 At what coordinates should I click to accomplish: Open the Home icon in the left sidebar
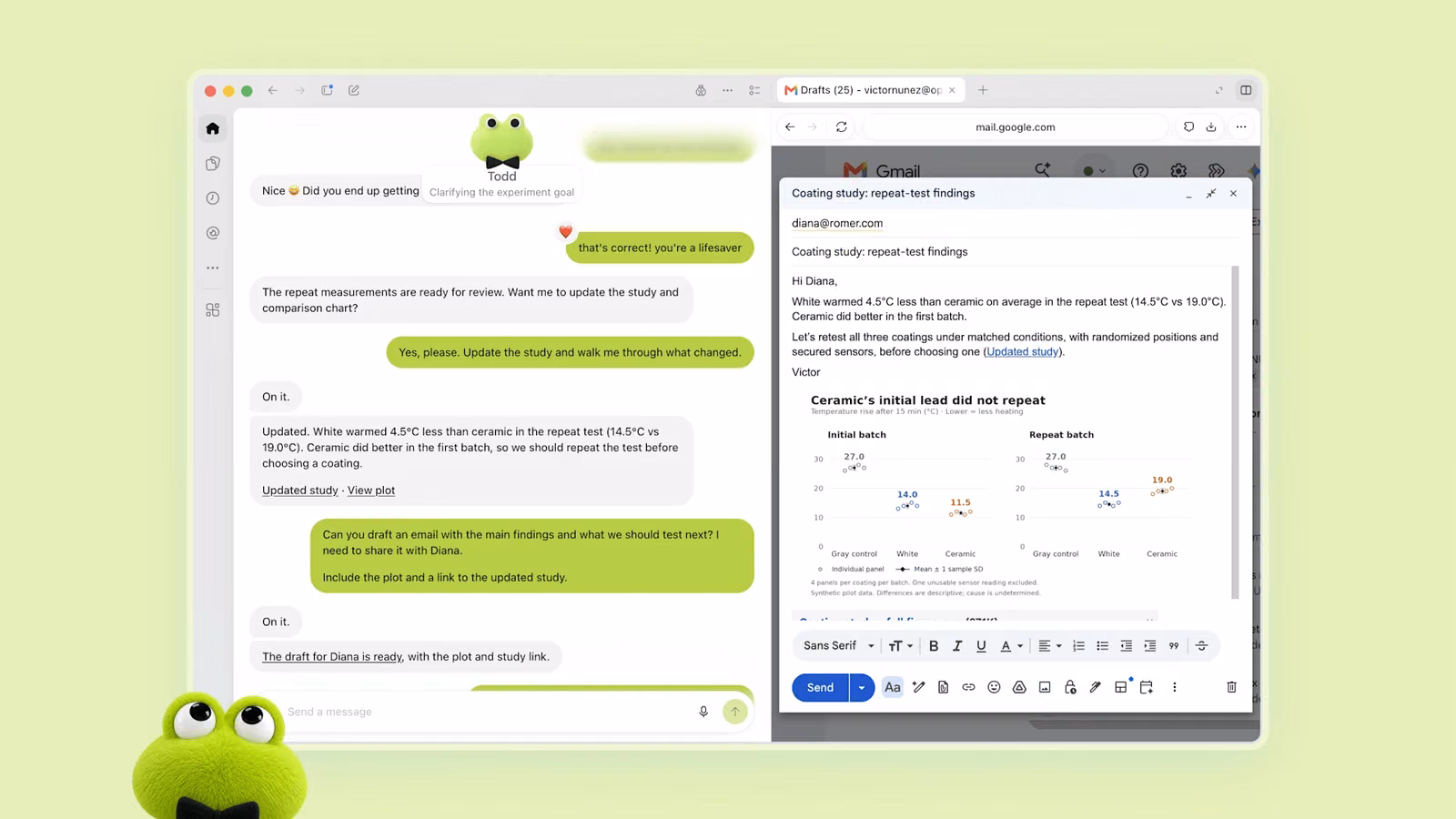point(212,128)
